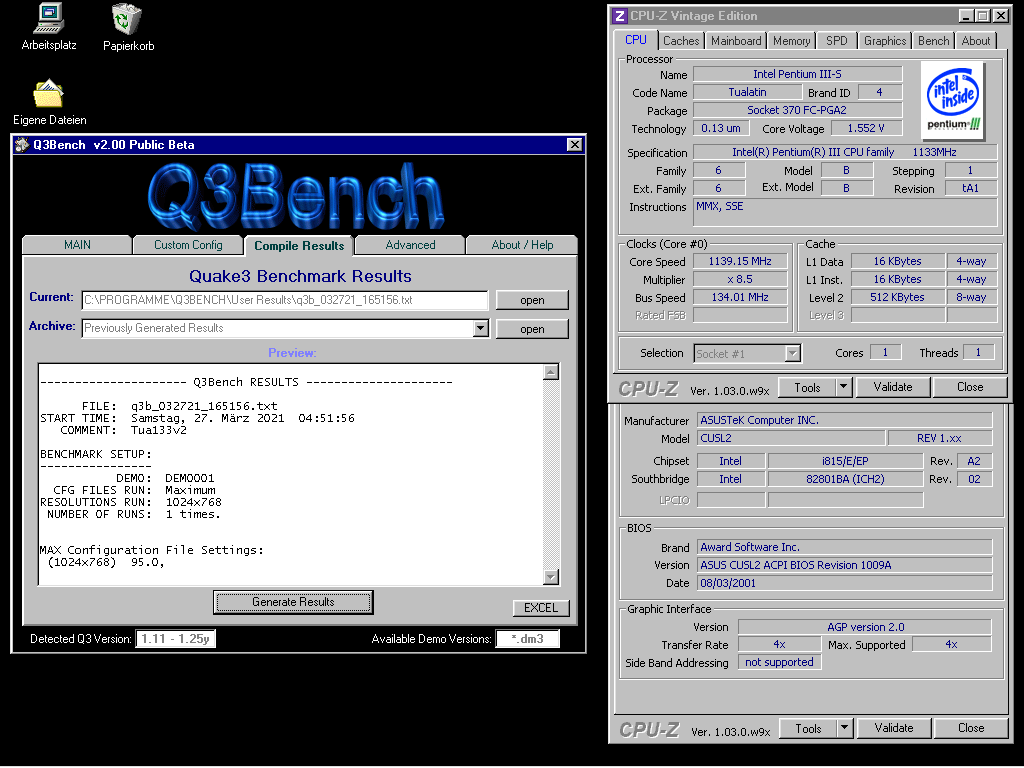Click the EXCEL export button

(541, 608)
